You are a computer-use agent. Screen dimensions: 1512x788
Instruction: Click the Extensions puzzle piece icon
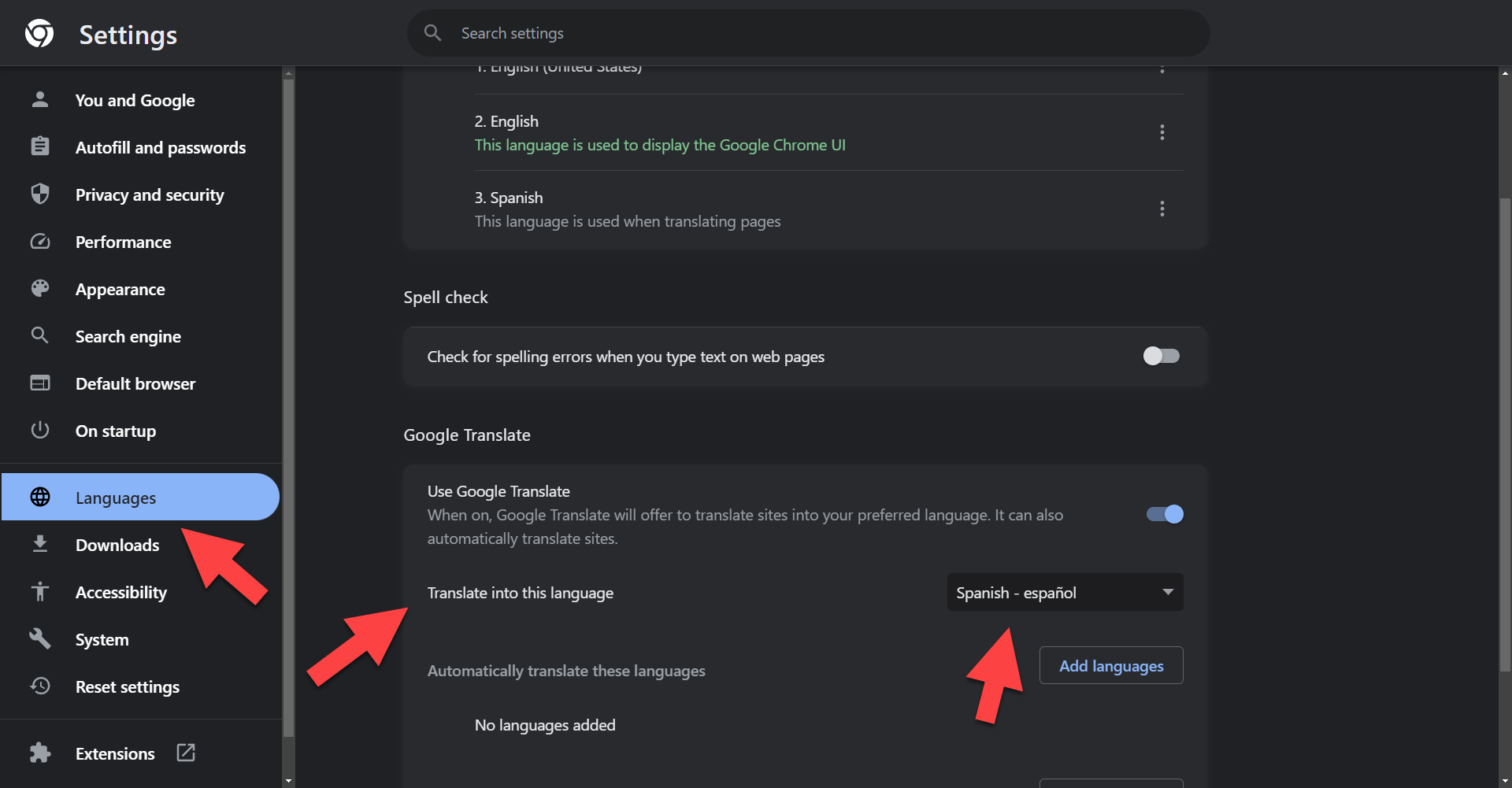[40, 753]
